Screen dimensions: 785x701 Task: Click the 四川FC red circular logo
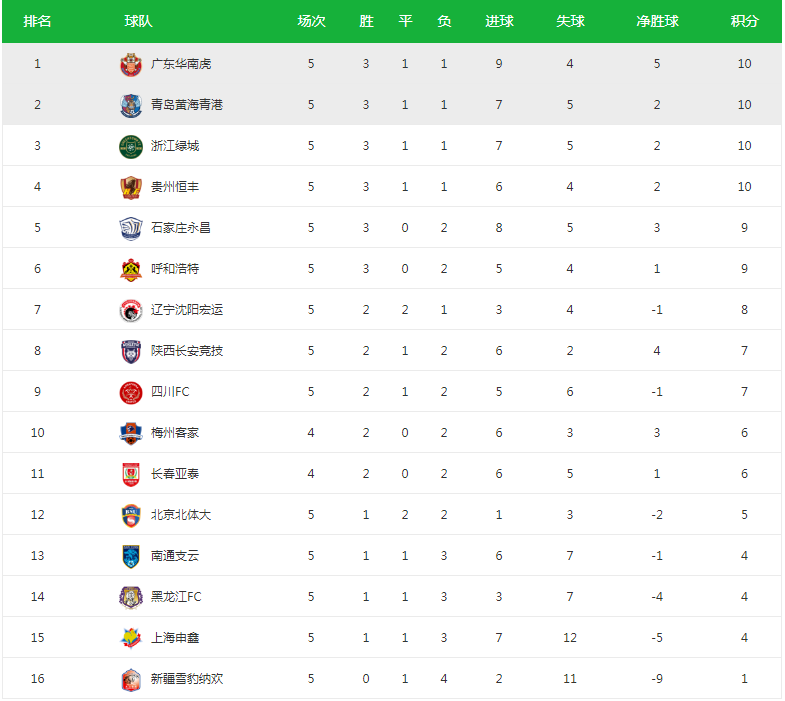[131, 393]
